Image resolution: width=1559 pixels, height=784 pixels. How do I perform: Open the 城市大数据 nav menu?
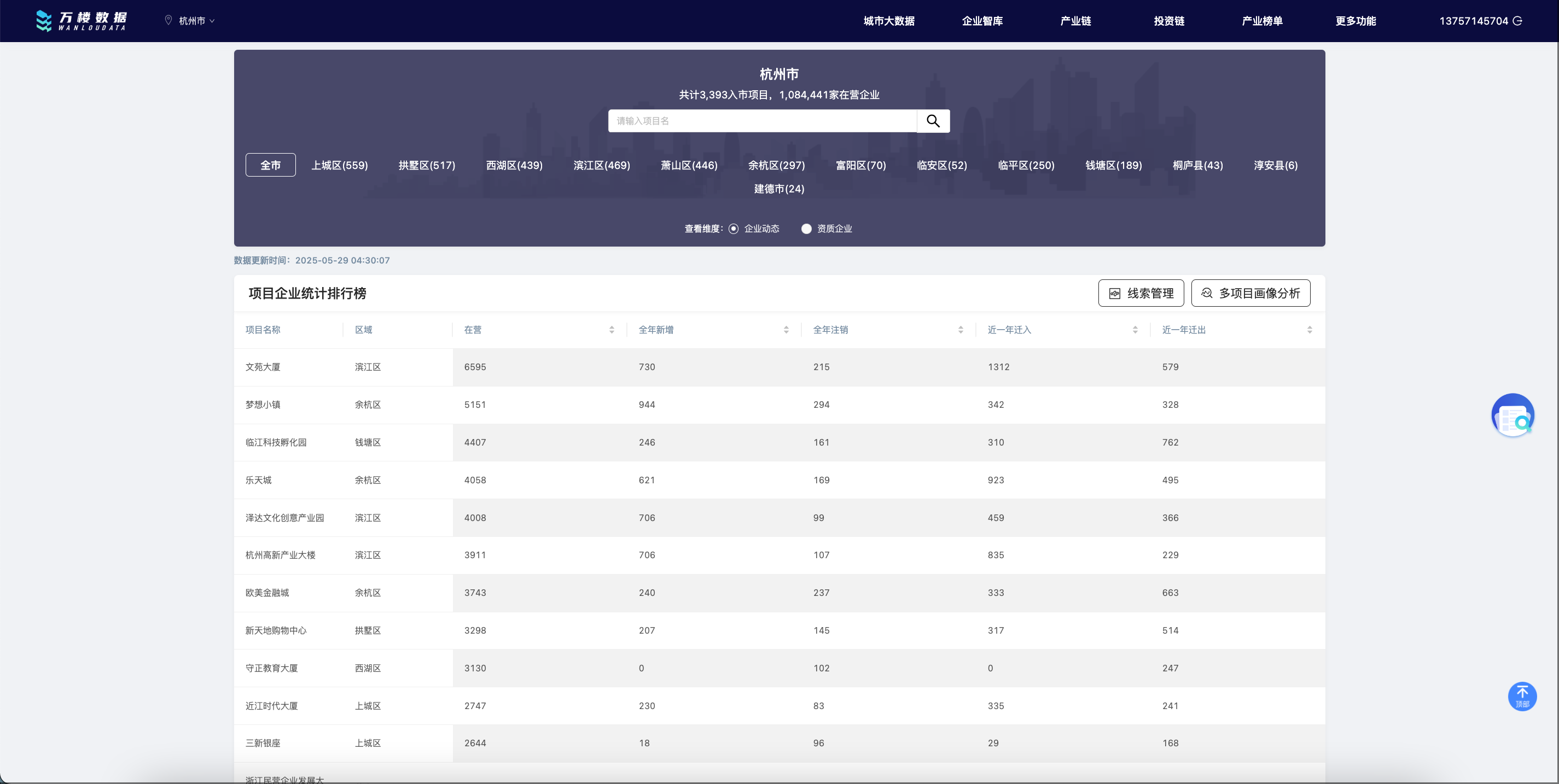coord(888,21)
